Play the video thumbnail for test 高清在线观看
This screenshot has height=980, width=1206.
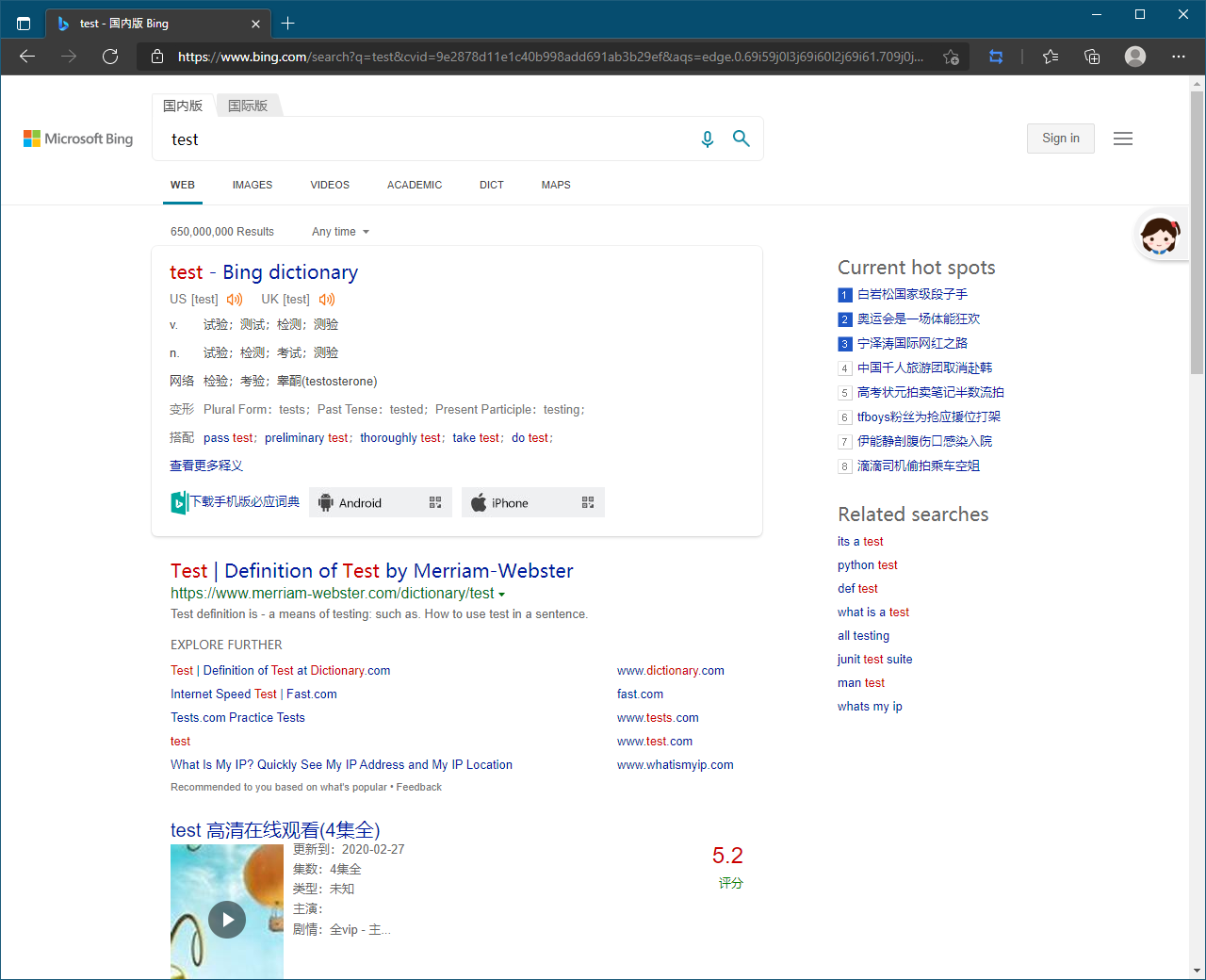point(227,919)
